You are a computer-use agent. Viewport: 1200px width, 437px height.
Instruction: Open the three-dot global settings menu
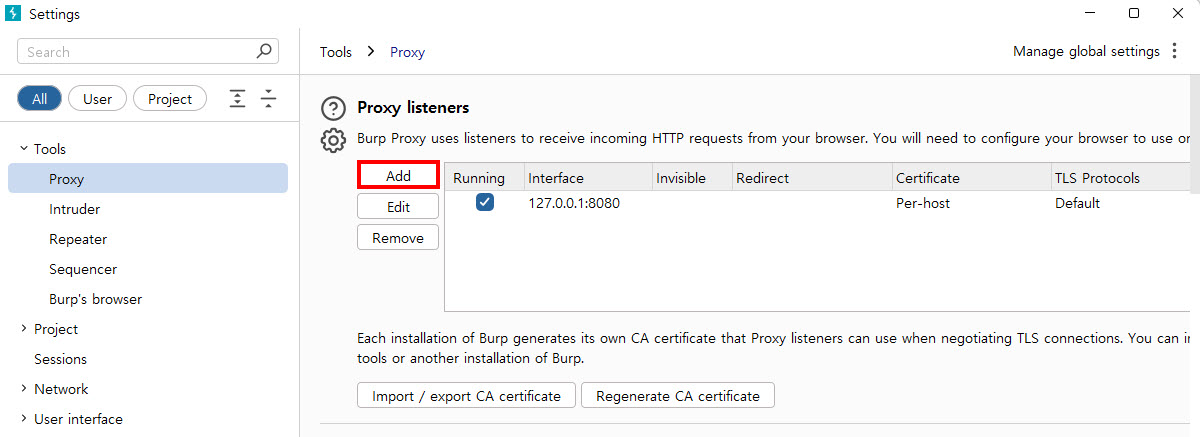[1174, 51]
